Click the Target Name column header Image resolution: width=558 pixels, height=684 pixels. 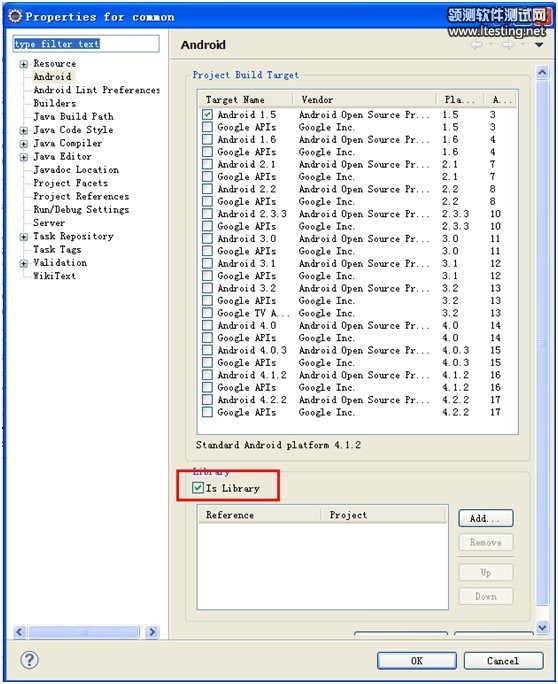[x=246, y=99]
